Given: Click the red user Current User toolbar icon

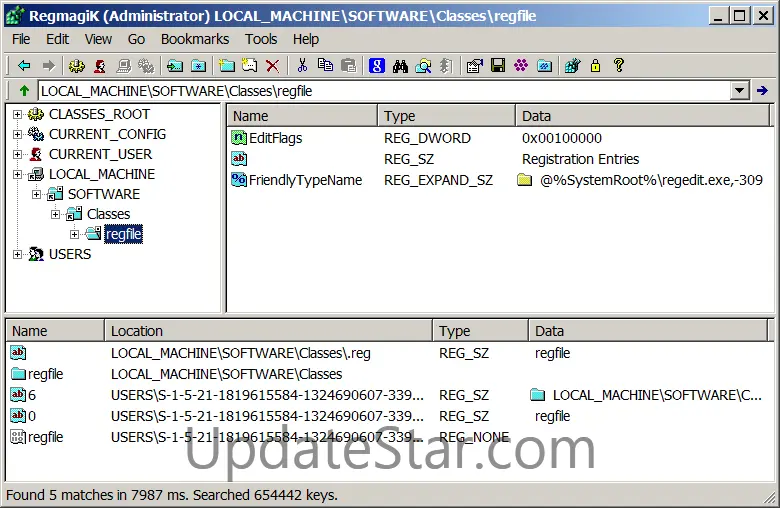Looking at the screenshot, I should pos(100,65).
